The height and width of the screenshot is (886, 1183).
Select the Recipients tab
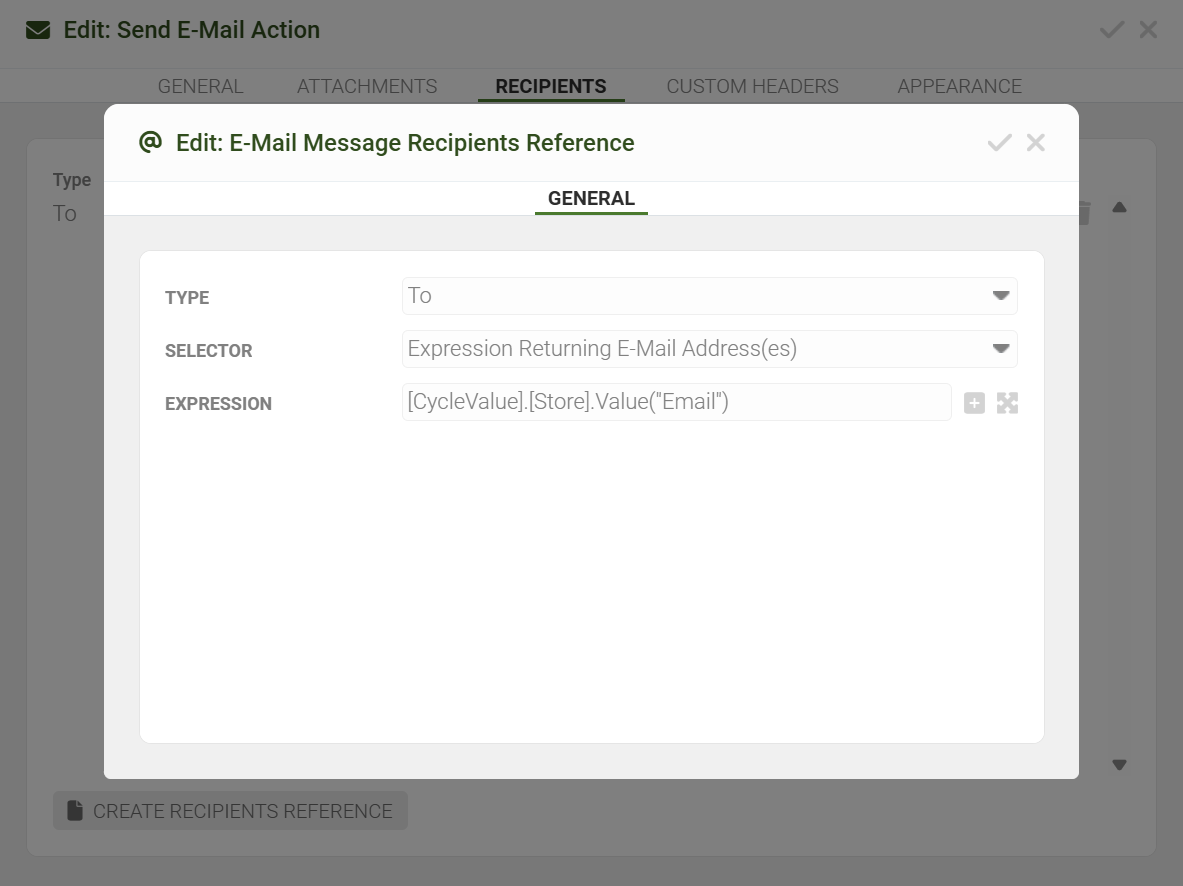551,86
